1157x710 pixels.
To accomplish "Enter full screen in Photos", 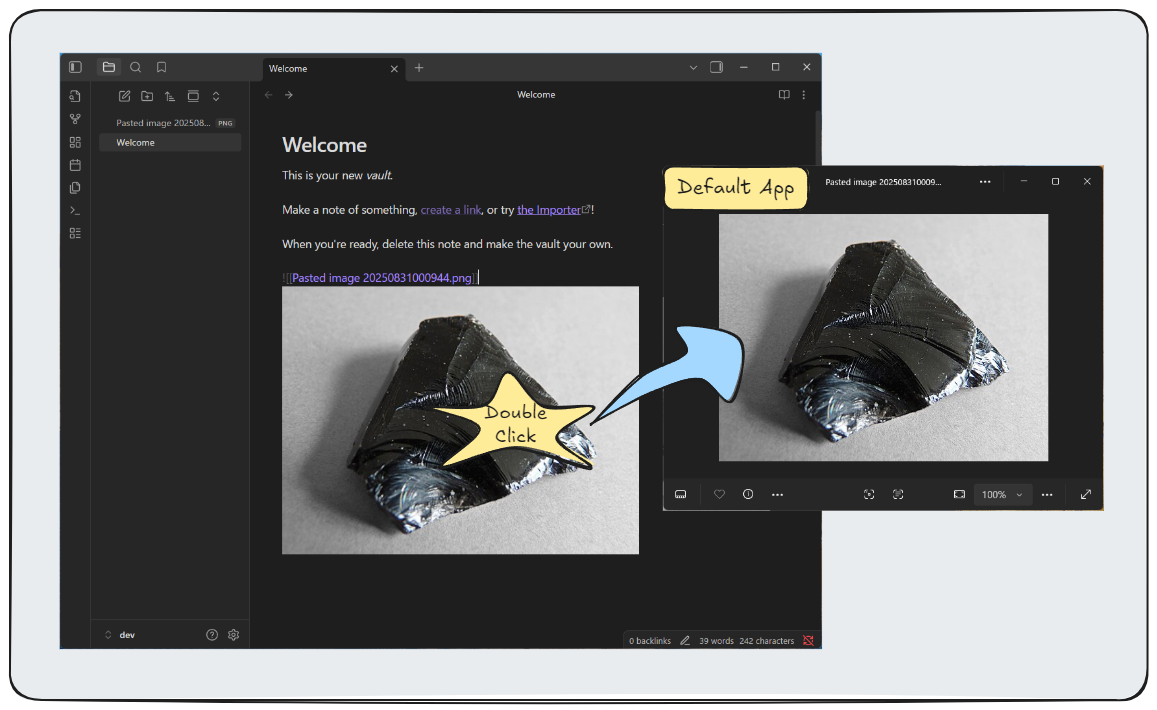I will 1086,494.
